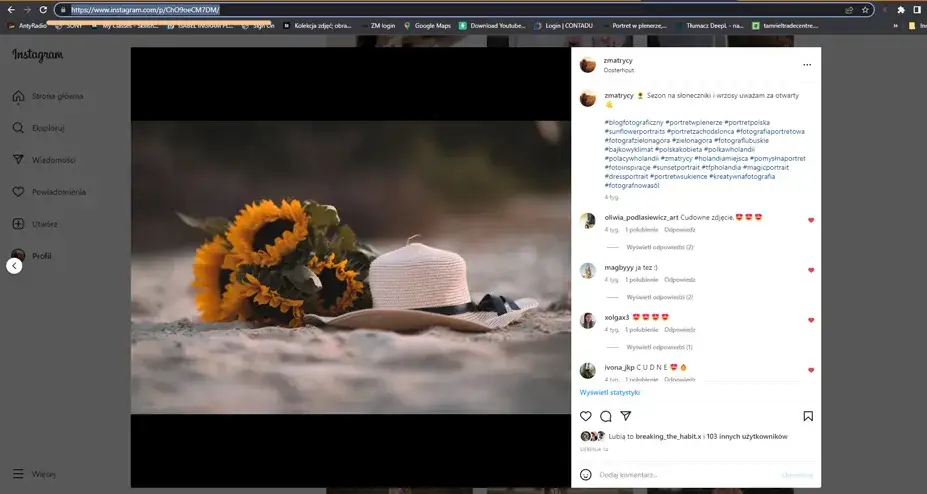Reply to magbyyy via Odpowiedz

click(679, 280)
